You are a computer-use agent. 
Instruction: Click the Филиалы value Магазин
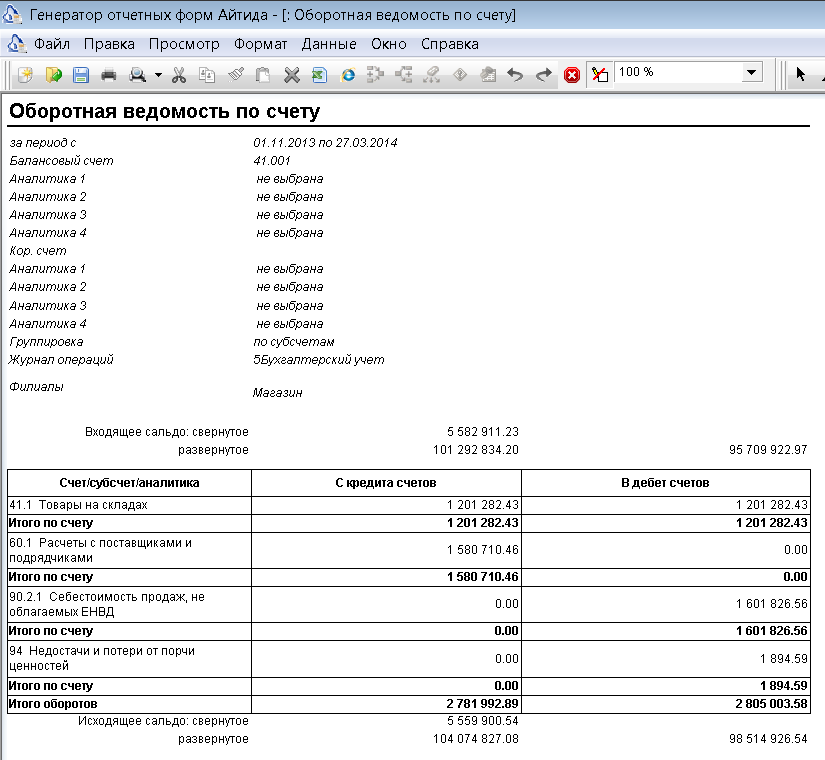277,393
